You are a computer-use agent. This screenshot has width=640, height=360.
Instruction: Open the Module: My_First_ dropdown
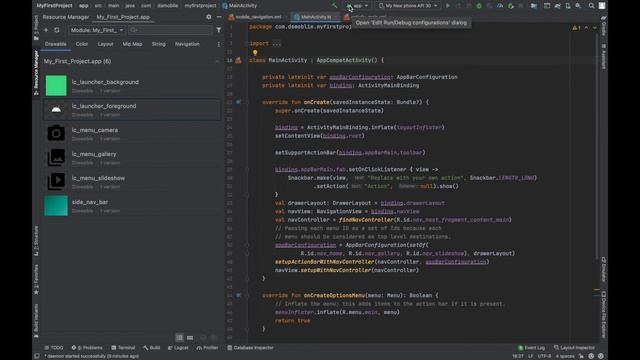[x=96, y=30]
